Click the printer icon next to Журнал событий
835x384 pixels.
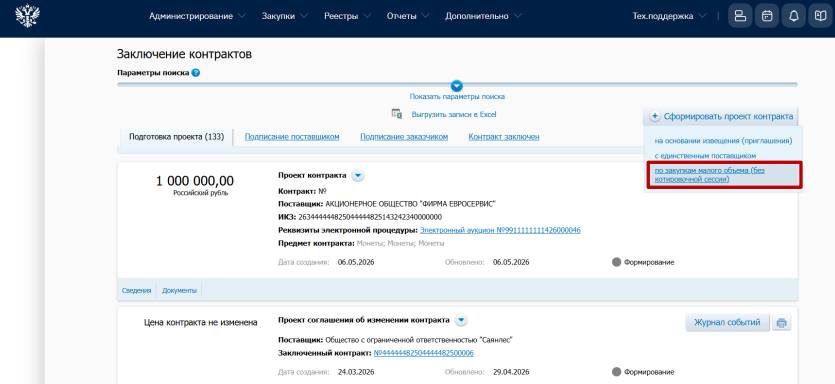(x=781, y=323)
